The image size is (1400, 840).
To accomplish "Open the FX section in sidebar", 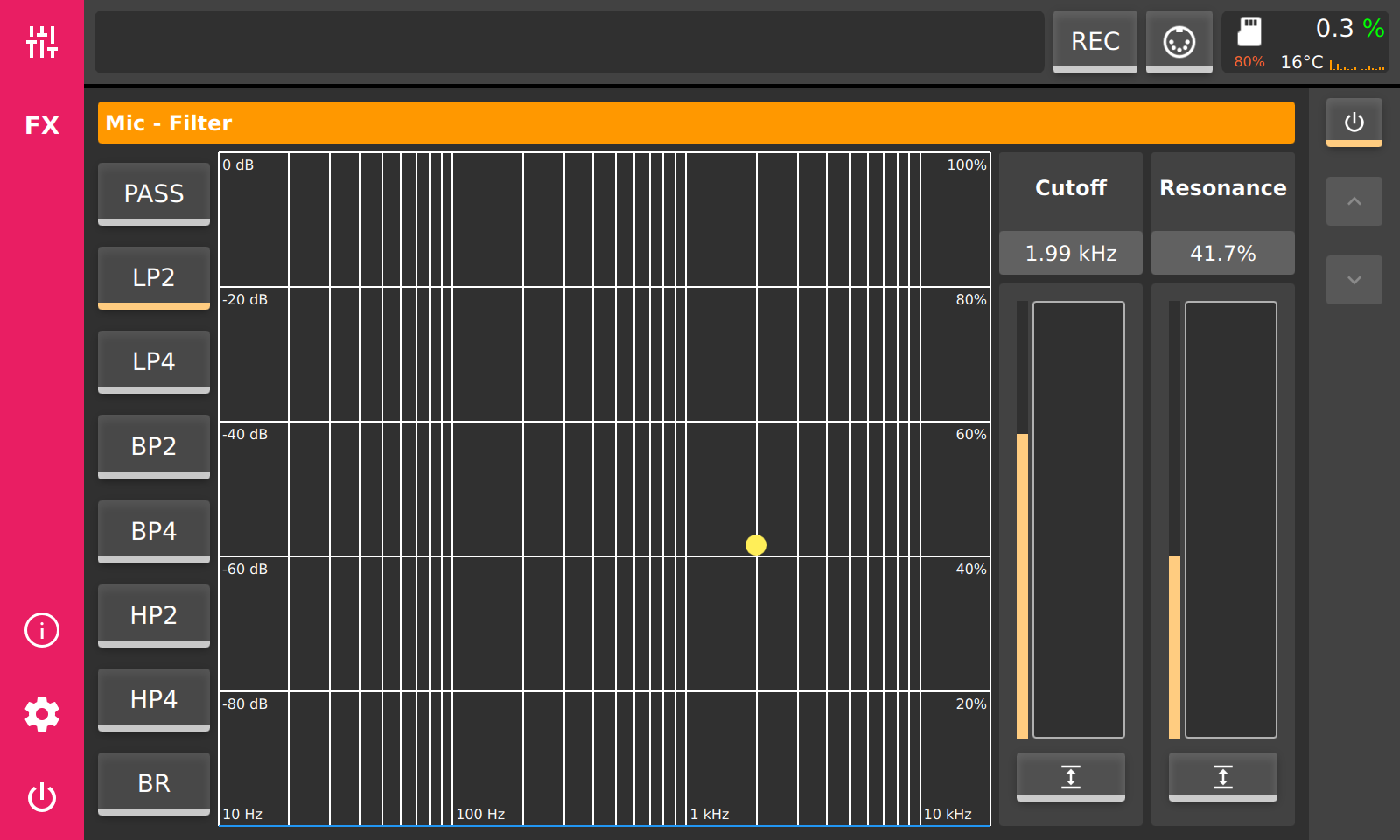I will pyautogui.click(x=42, y=125).
